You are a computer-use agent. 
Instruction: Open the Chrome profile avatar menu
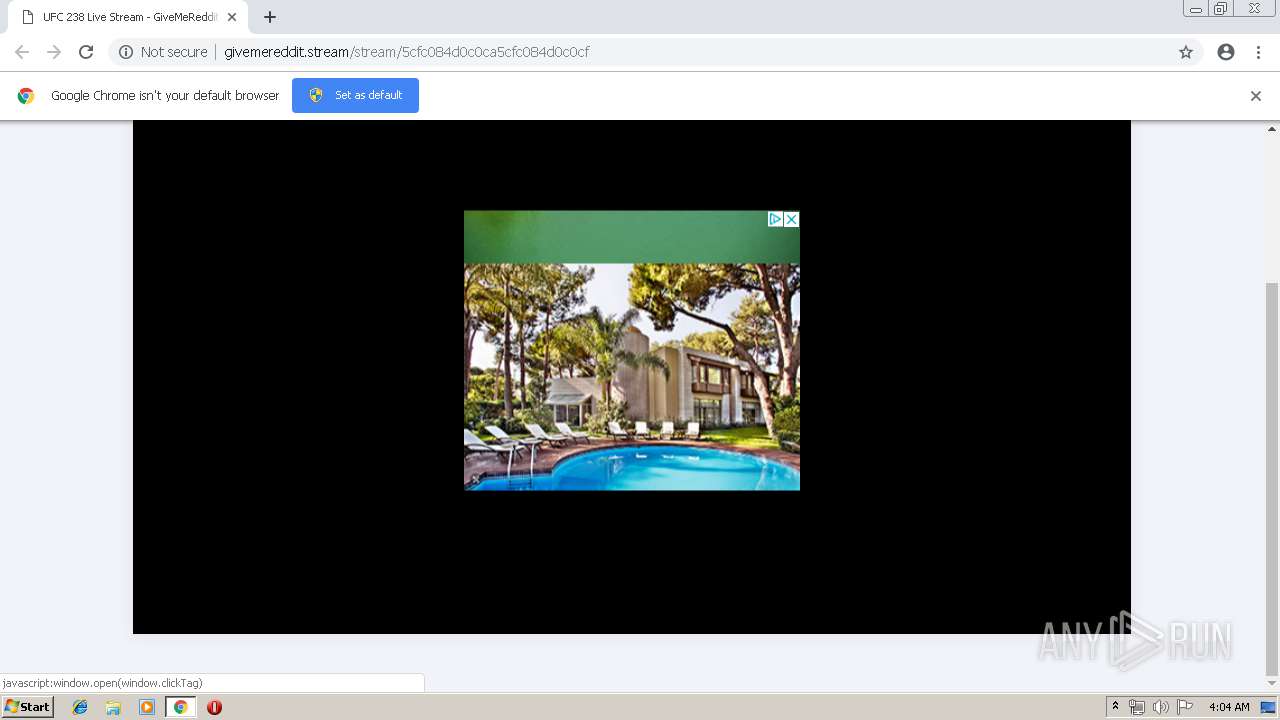(1226, 52)
